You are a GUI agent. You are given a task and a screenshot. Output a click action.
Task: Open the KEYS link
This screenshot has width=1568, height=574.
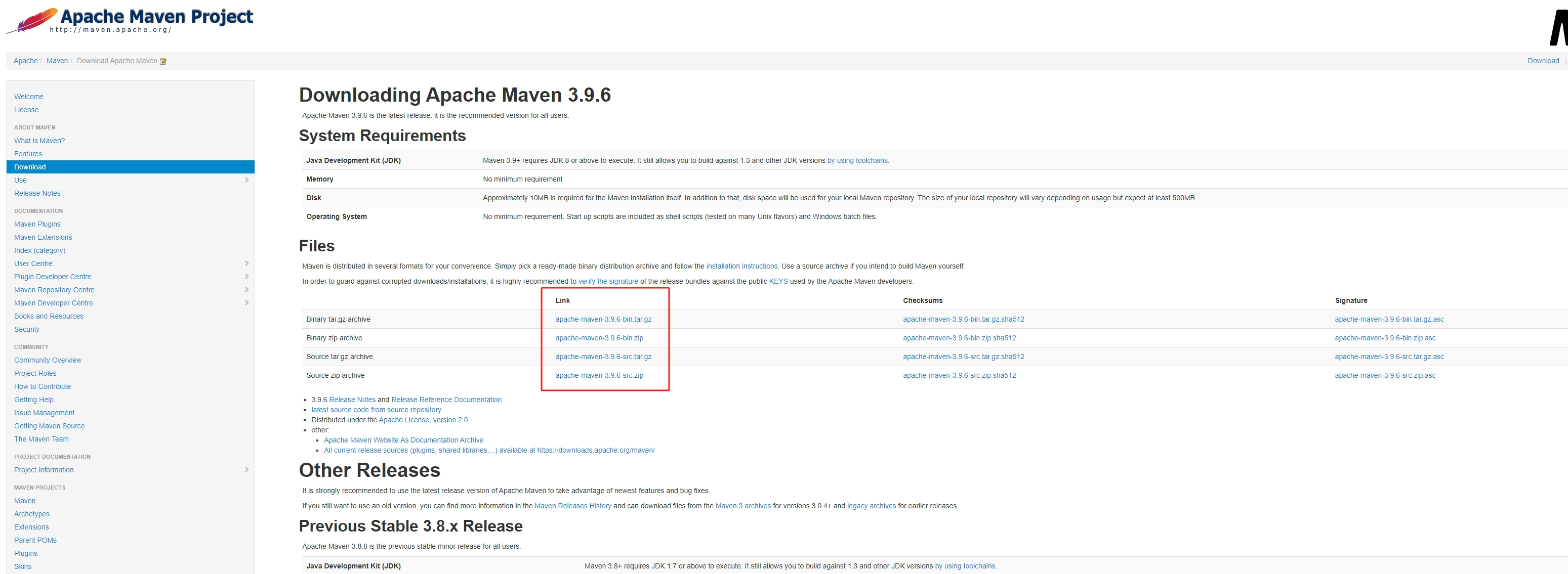[778, 282]
